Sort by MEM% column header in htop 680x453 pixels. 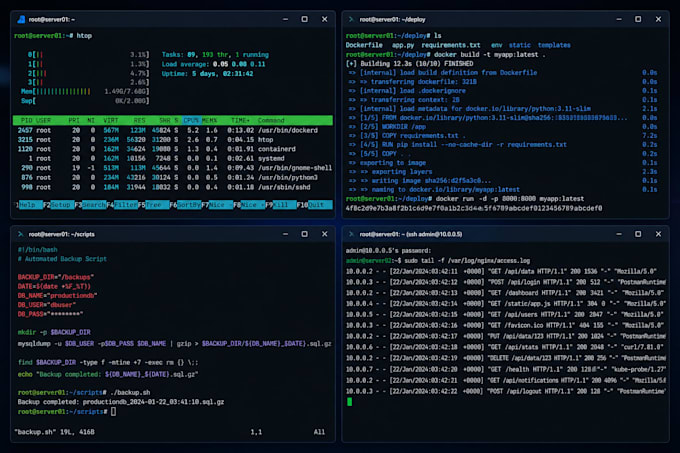click(209, 121)
